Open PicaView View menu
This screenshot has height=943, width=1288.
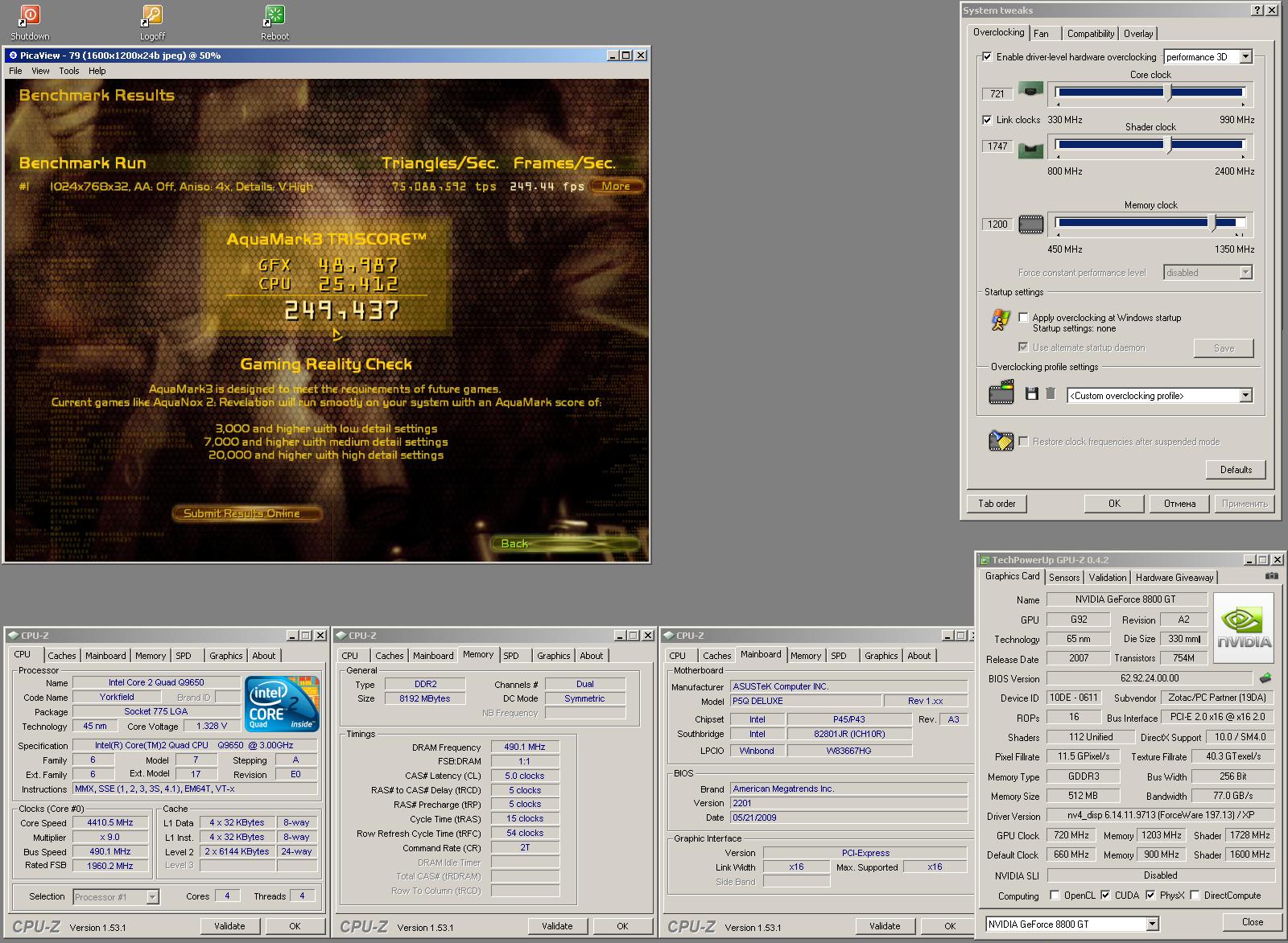click(x=40, y=71)
